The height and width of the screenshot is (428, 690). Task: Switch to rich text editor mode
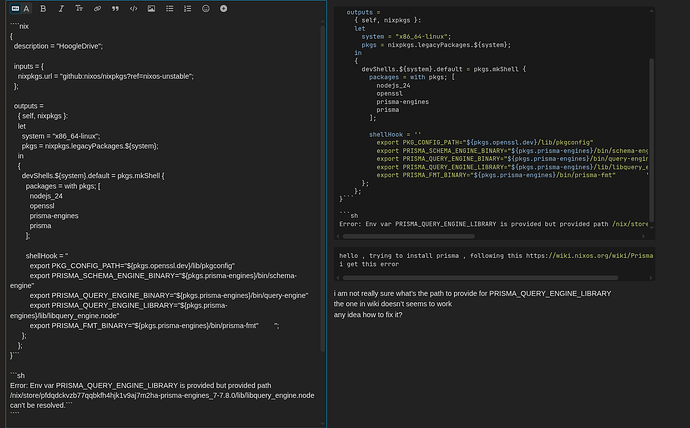point(26,8)
